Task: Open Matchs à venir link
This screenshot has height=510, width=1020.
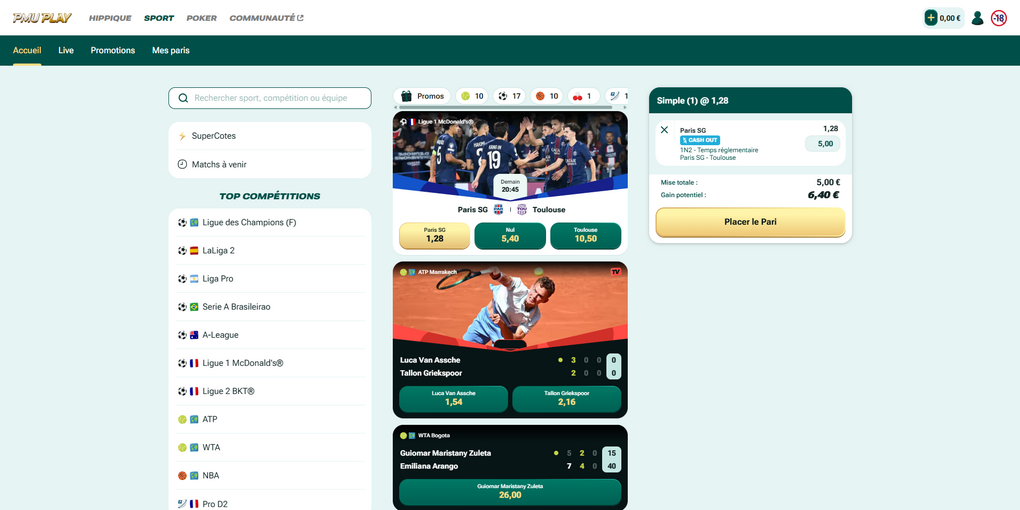Action: (x=270, y=165)
